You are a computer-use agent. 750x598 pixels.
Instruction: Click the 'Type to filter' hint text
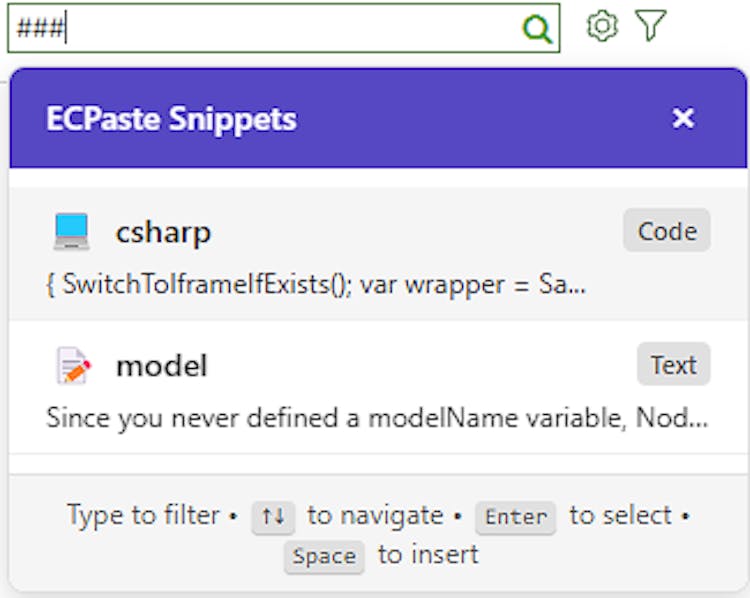(x=143, y=515)
